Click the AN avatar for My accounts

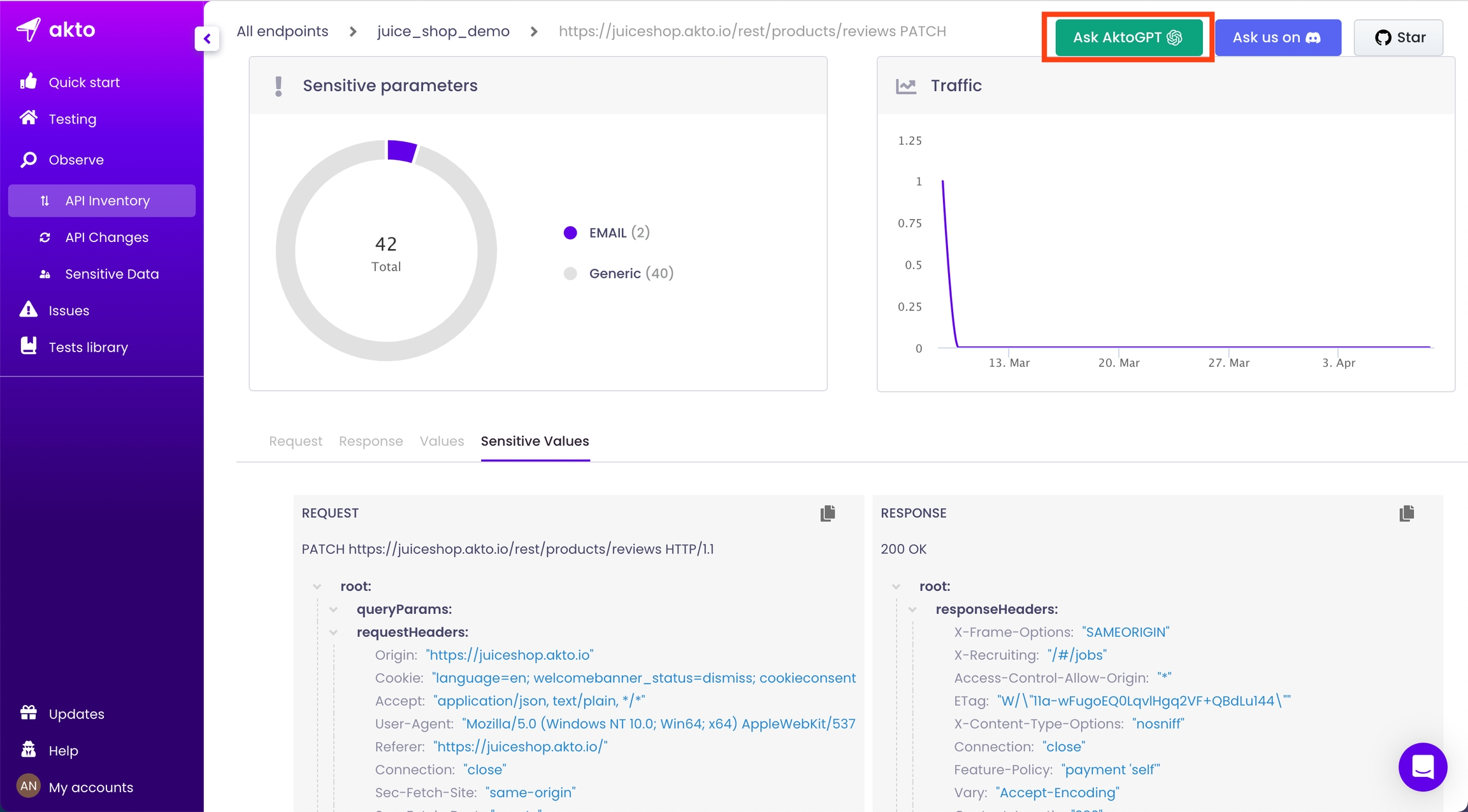click(28, 787)
